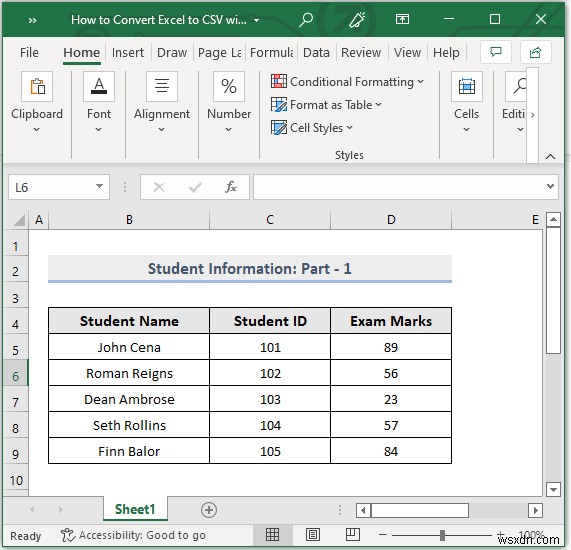This screenshot has height=550, width=571.
Task: Open the Review tab
Action: (x=361, y=52)
